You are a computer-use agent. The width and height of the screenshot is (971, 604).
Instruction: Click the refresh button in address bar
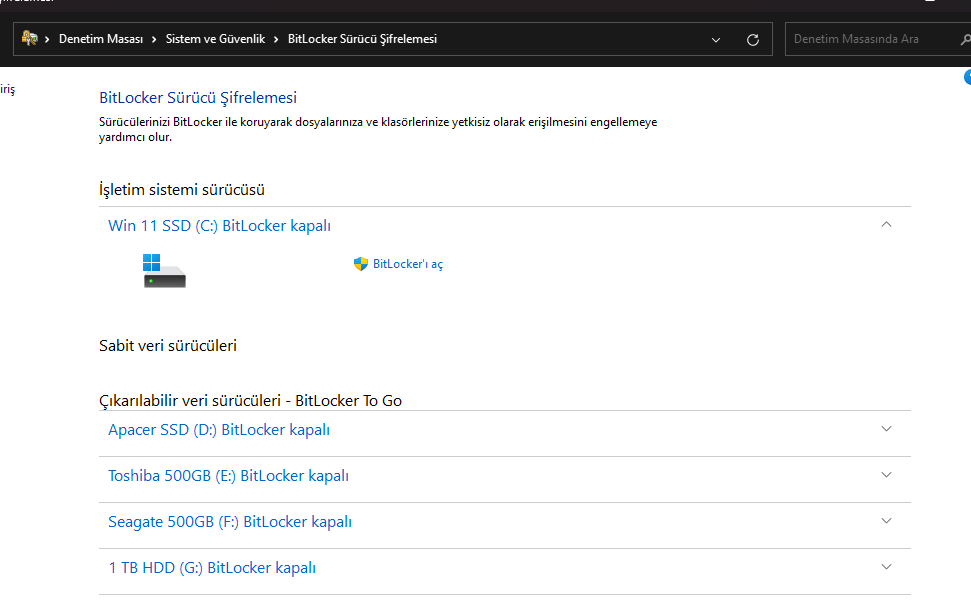(753, 40)
